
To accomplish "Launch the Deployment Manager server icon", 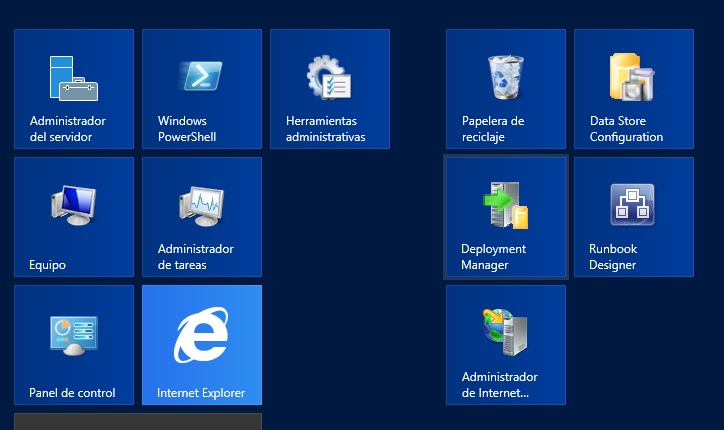I will pos(505,205).
